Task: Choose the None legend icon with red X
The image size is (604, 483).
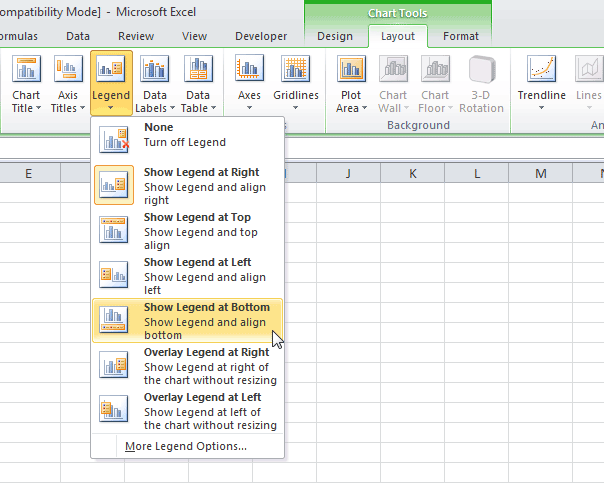Action: pyautogui.click(x=114, y=139)
